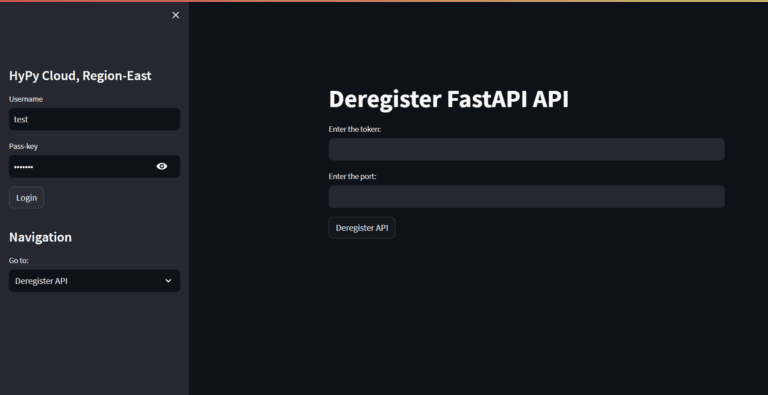The width and height of the screenshot is (768, 395).
Task: Click the Login button
Action: click(26, 198)
